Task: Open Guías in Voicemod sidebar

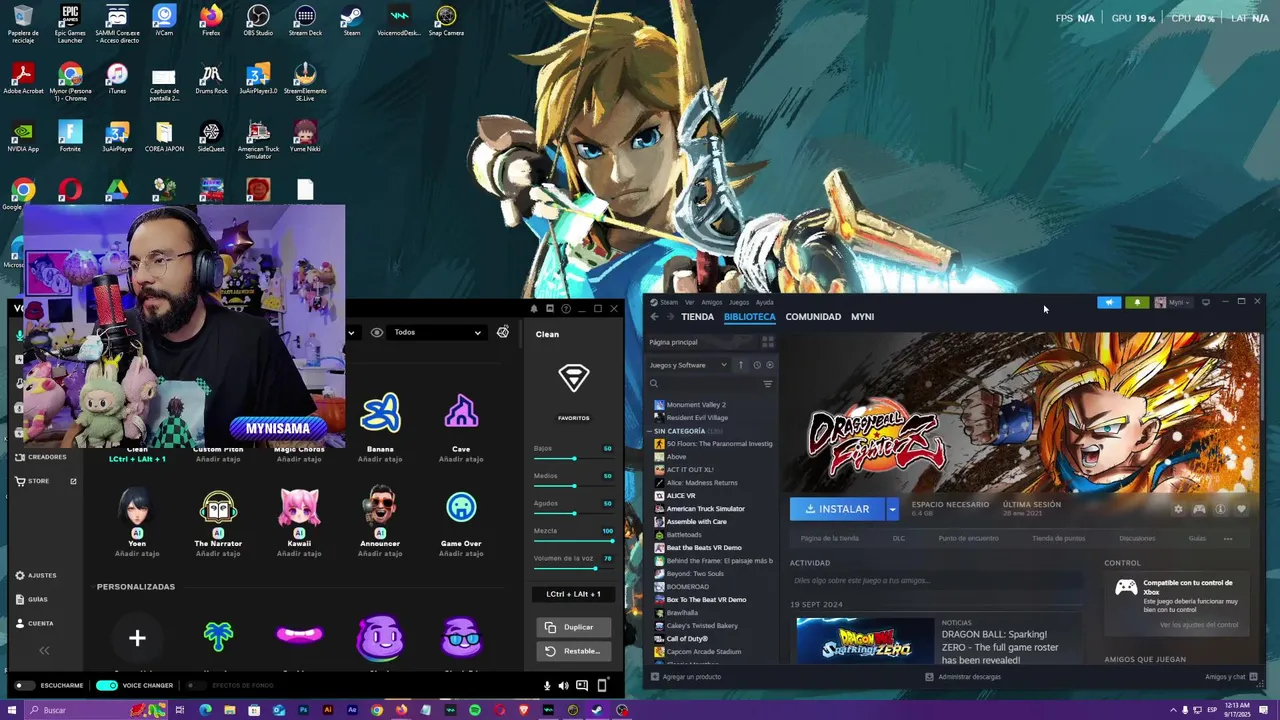Action: click(x=31, y=599)
